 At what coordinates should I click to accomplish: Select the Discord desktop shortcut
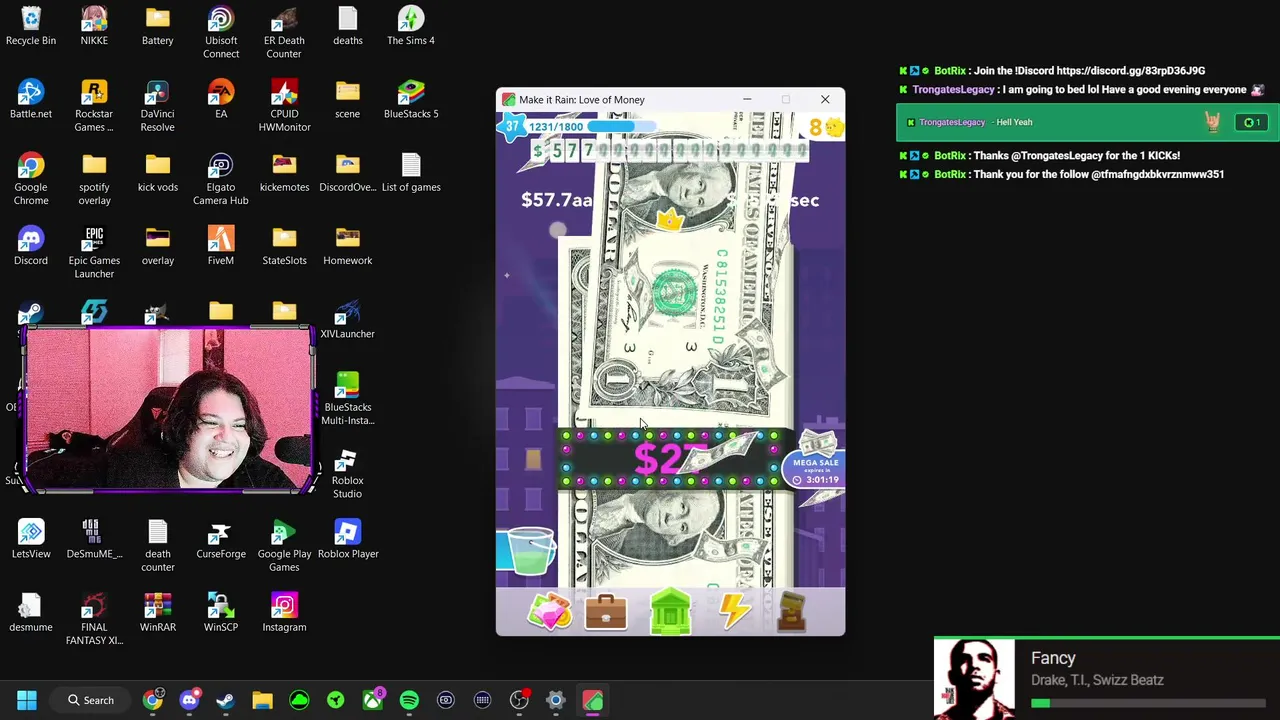[31, 246]
